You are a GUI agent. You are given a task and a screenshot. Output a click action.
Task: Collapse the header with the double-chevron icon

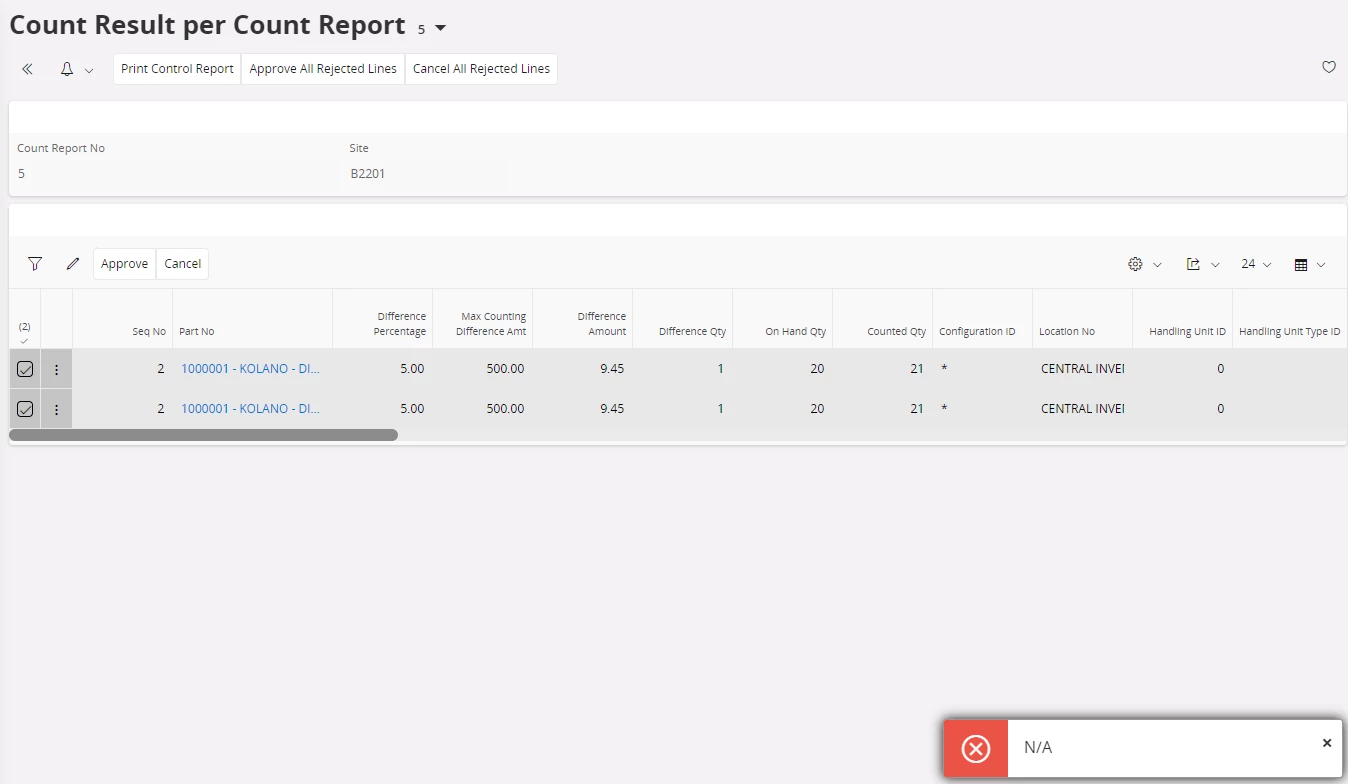pyautogui.click(x=28, y=69)
